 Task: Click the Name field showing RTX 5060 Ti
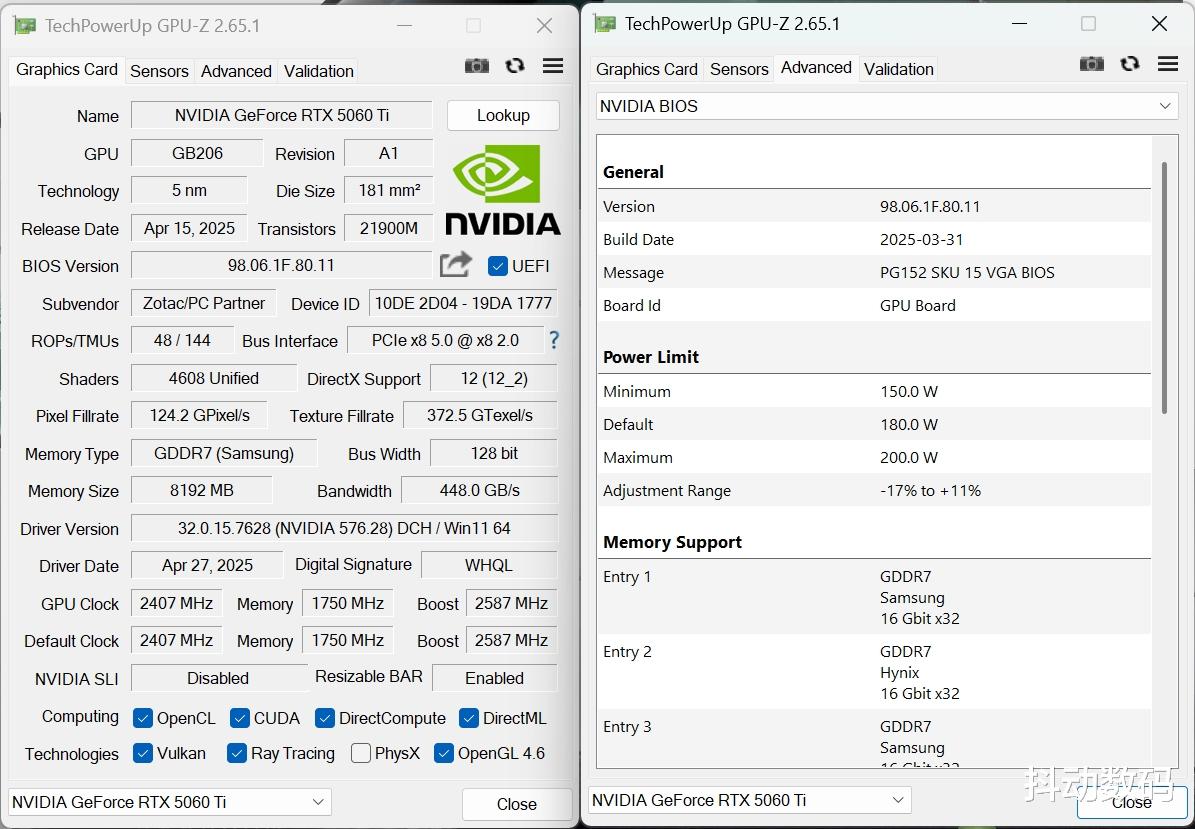tap(282, 115)
